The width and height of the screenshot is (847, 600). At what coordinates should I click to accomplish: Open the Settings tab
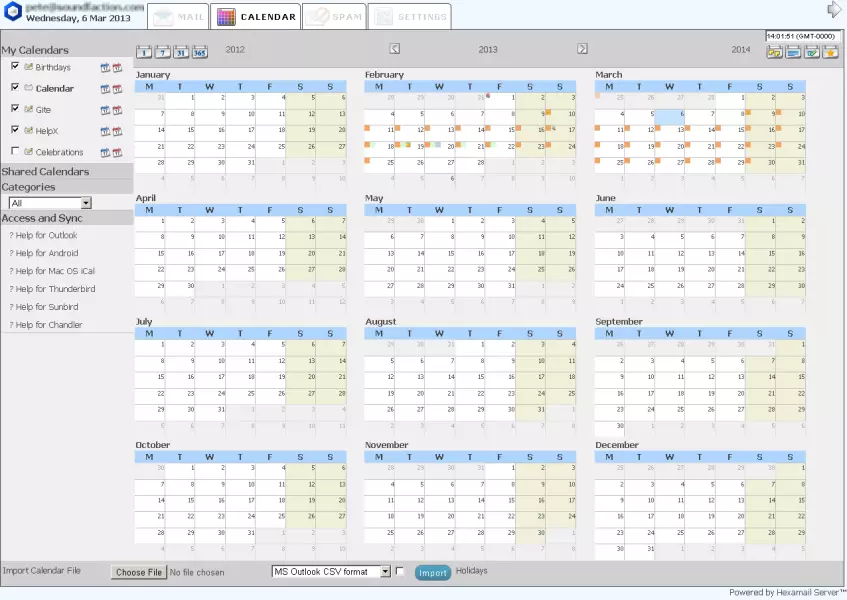point(409,17)
